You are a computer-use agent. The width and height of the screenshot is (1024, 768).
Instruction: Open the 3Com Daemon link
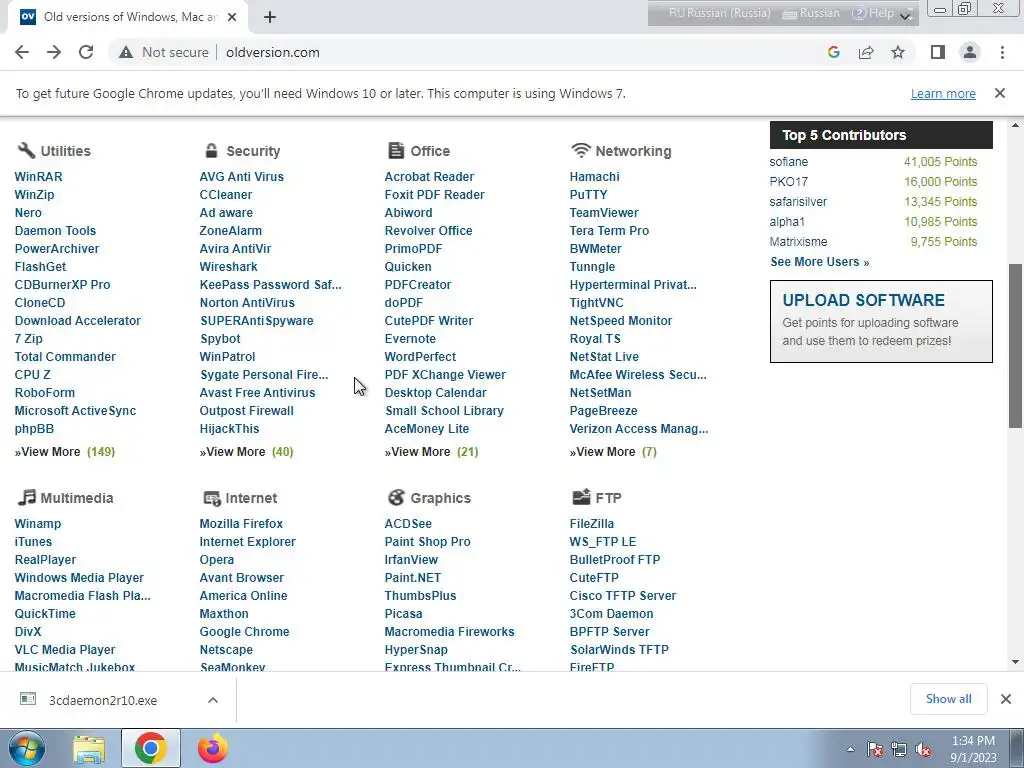tap(611, 614)
